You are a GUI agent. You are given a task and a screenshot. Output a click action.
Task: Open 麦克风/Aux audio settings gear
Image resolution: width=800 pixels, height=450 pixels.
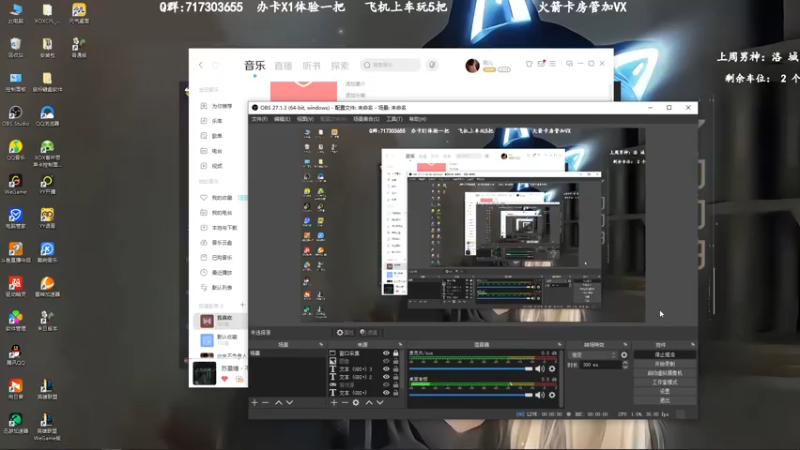point(552,368)
